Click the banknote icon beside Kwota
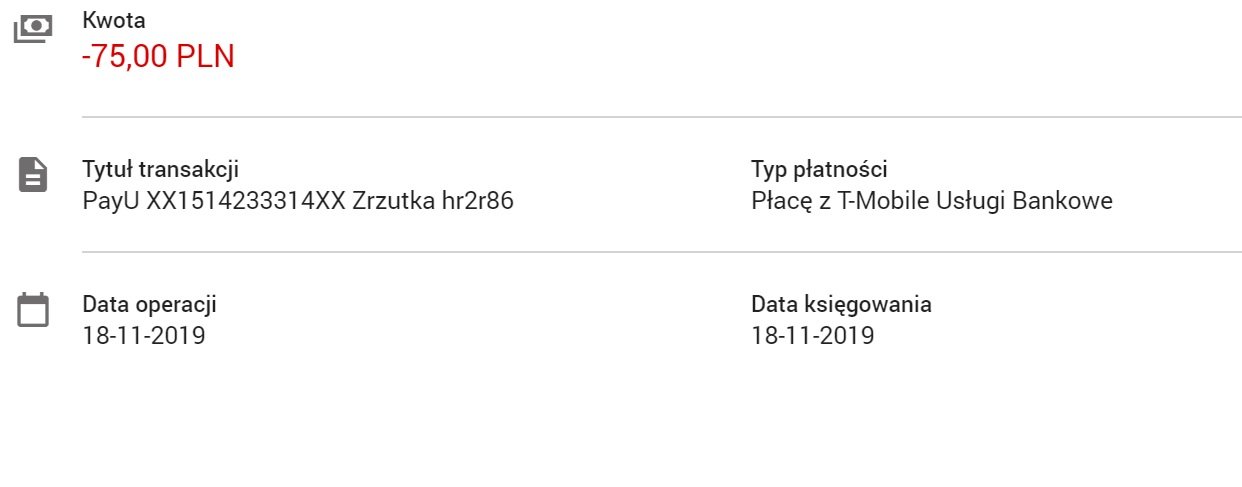1242x487 pixels. 33,30
